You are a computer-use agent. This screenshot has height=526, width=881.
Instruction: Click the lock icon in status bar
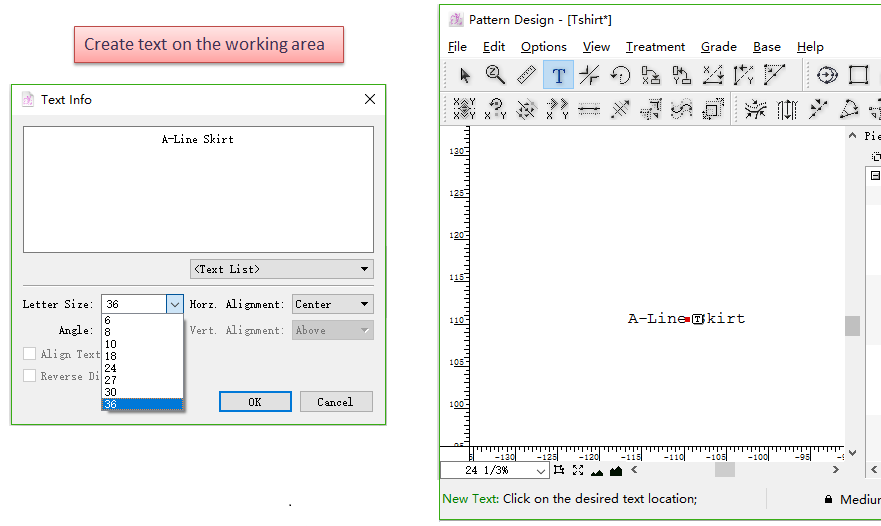coord(828,499)
